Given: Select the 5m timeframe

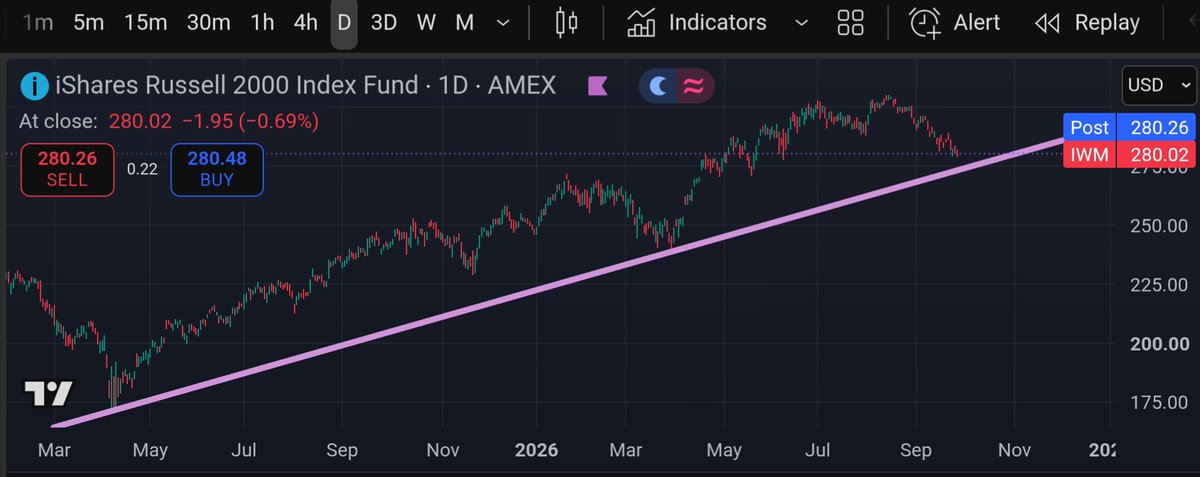Looking at the screenshot, I should [x=88, y=22].
